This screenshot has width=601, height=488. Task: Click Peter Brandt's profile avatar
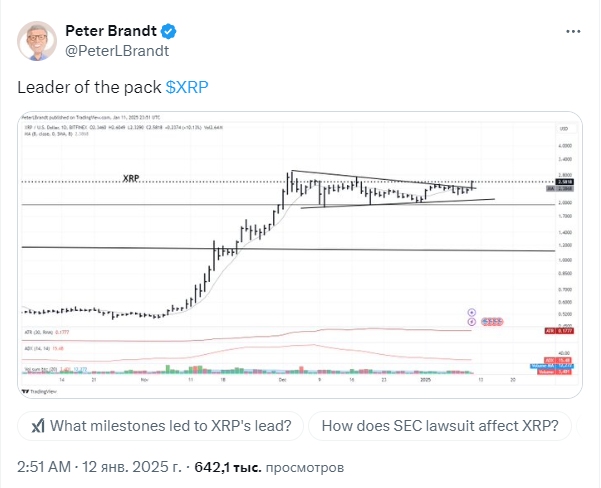tap(39, 39)
